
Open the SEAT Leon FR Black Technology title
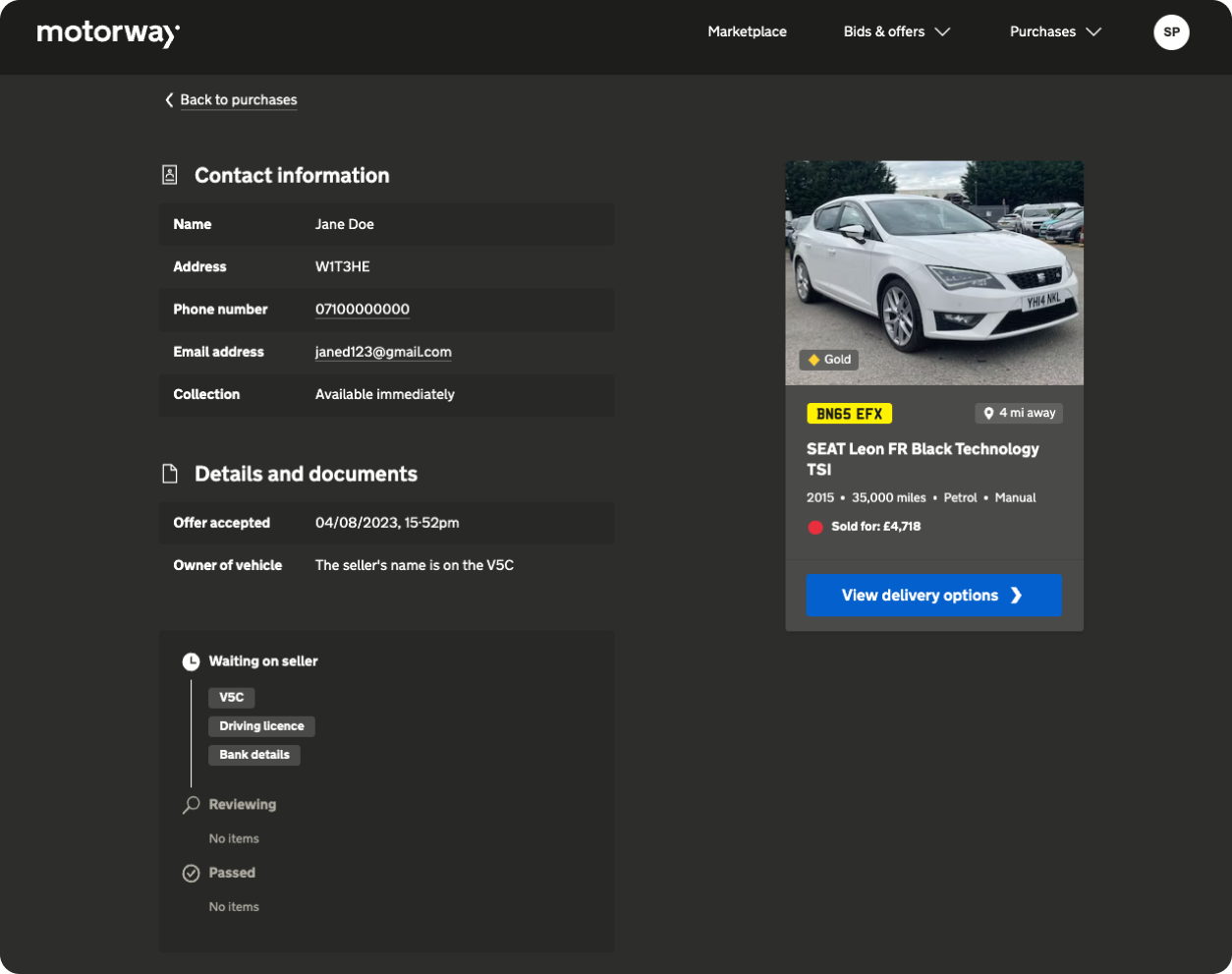click(923, 459)
